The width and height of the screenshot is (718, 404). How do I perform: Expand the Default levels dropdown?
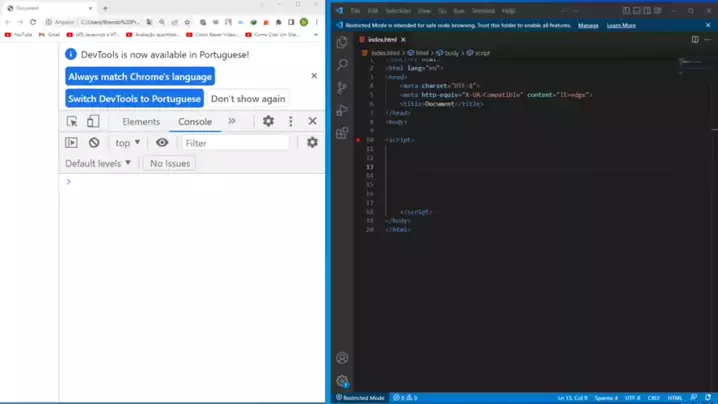(98, 163)
